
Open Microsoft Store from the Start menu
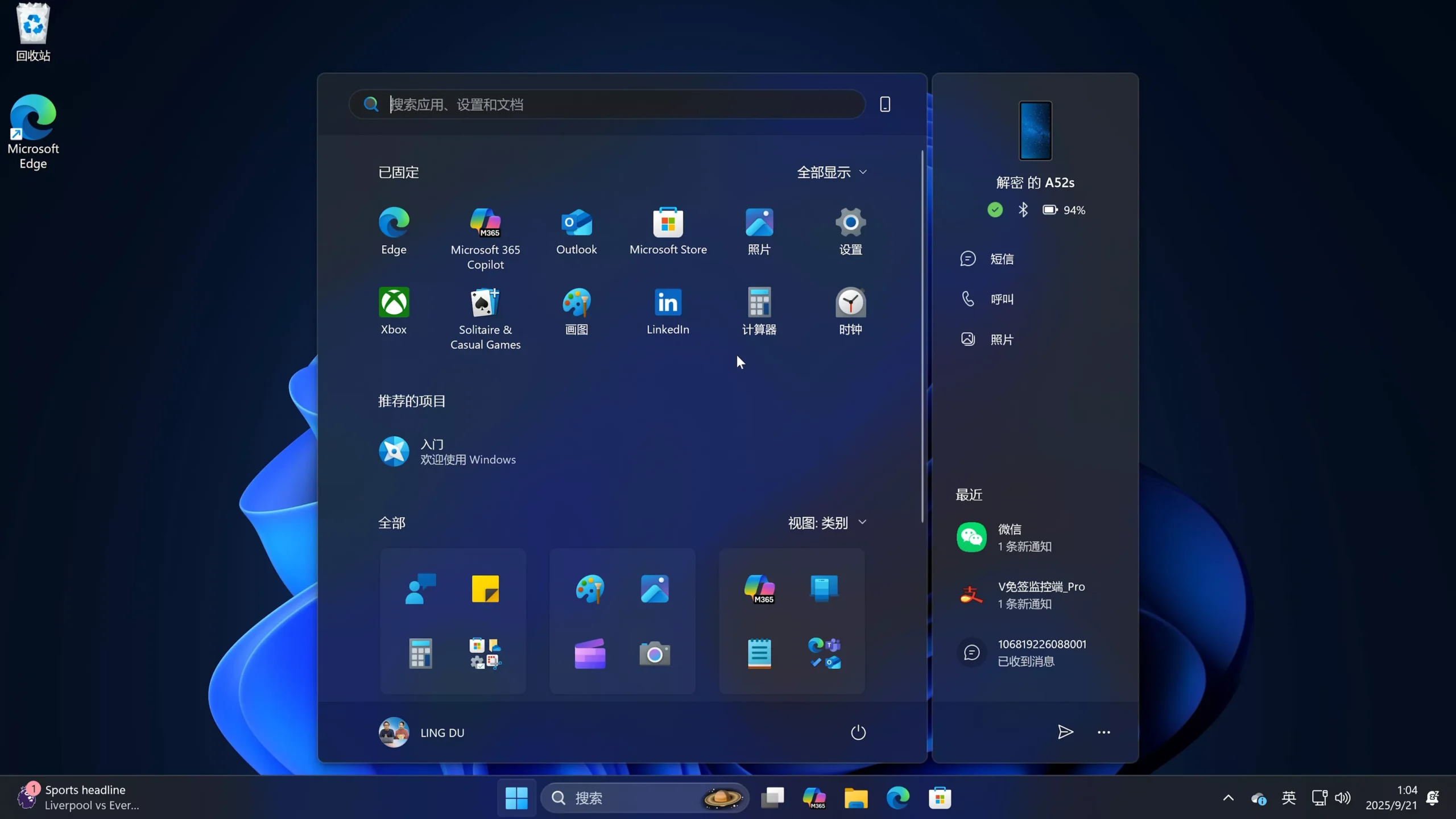point(668,230)
